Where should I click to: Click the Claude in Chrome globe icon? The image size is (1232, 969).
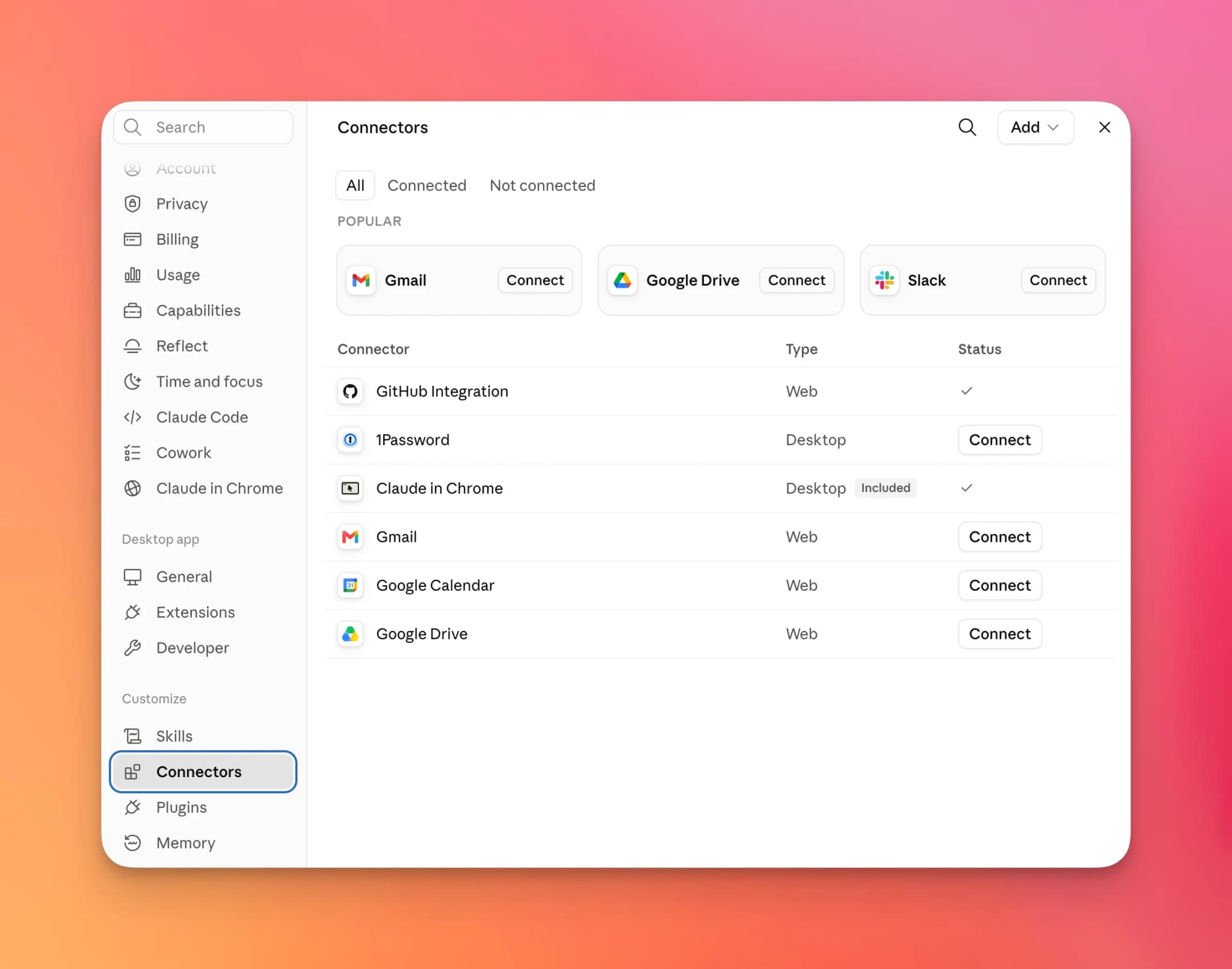132,488
